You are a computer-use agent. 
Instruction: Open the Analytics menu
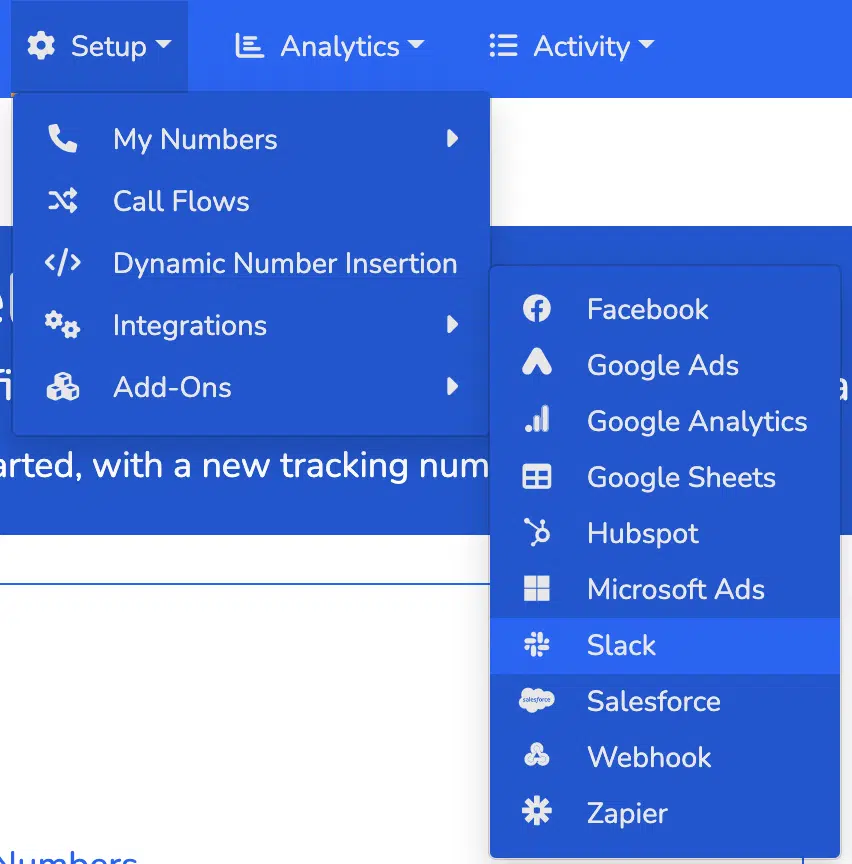click(x=330, y=46)
